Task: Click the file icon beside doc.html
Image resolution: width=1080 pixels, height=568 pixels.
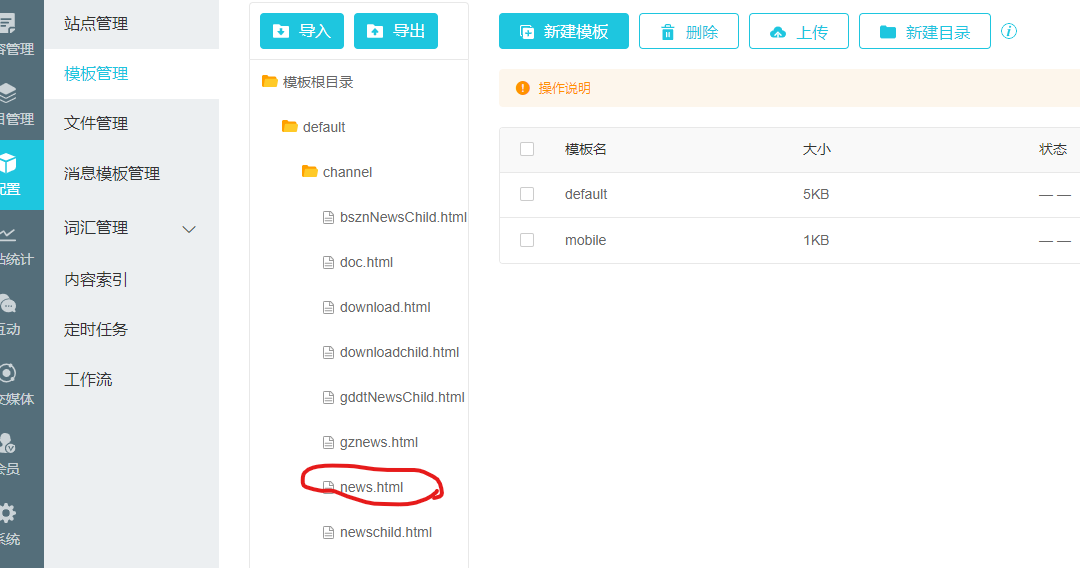Action: click(328, 262)
